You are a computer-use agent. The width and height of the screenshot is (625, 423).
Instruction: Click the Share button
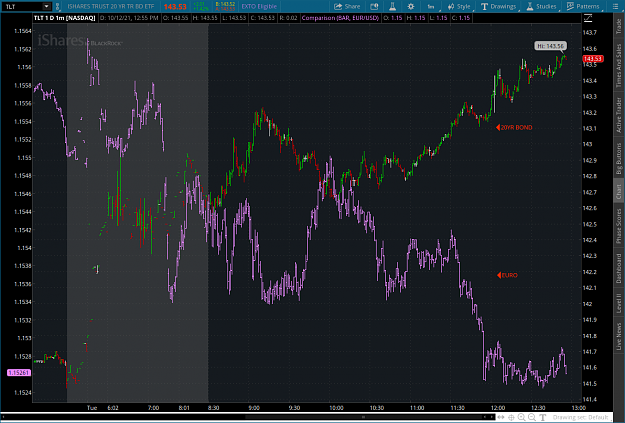coord(347,6)
